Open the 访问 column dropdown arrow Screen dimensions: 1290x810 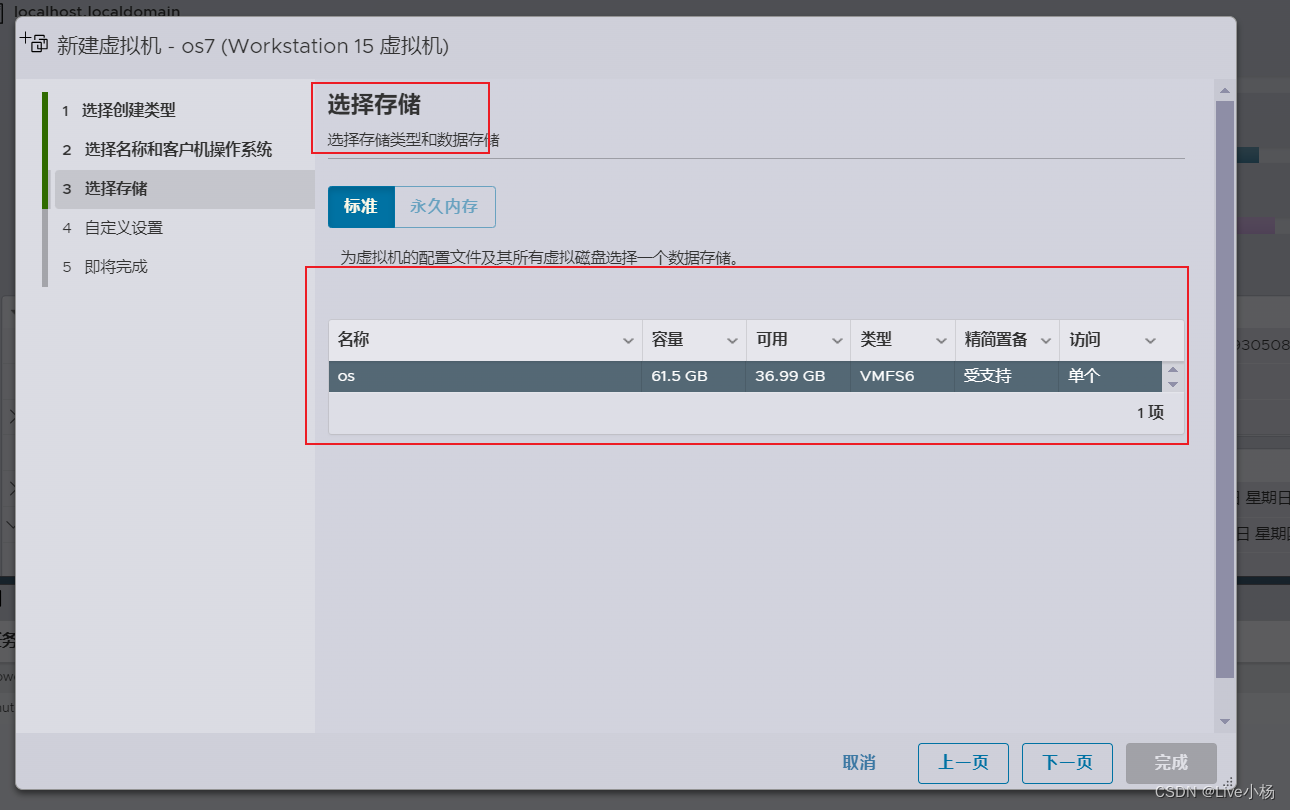1150,341
